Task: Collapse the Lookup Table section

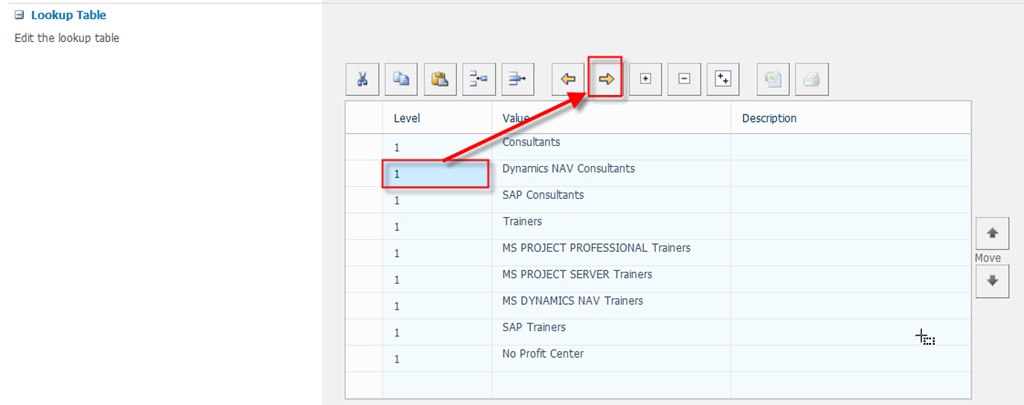Action: point(19,16)
